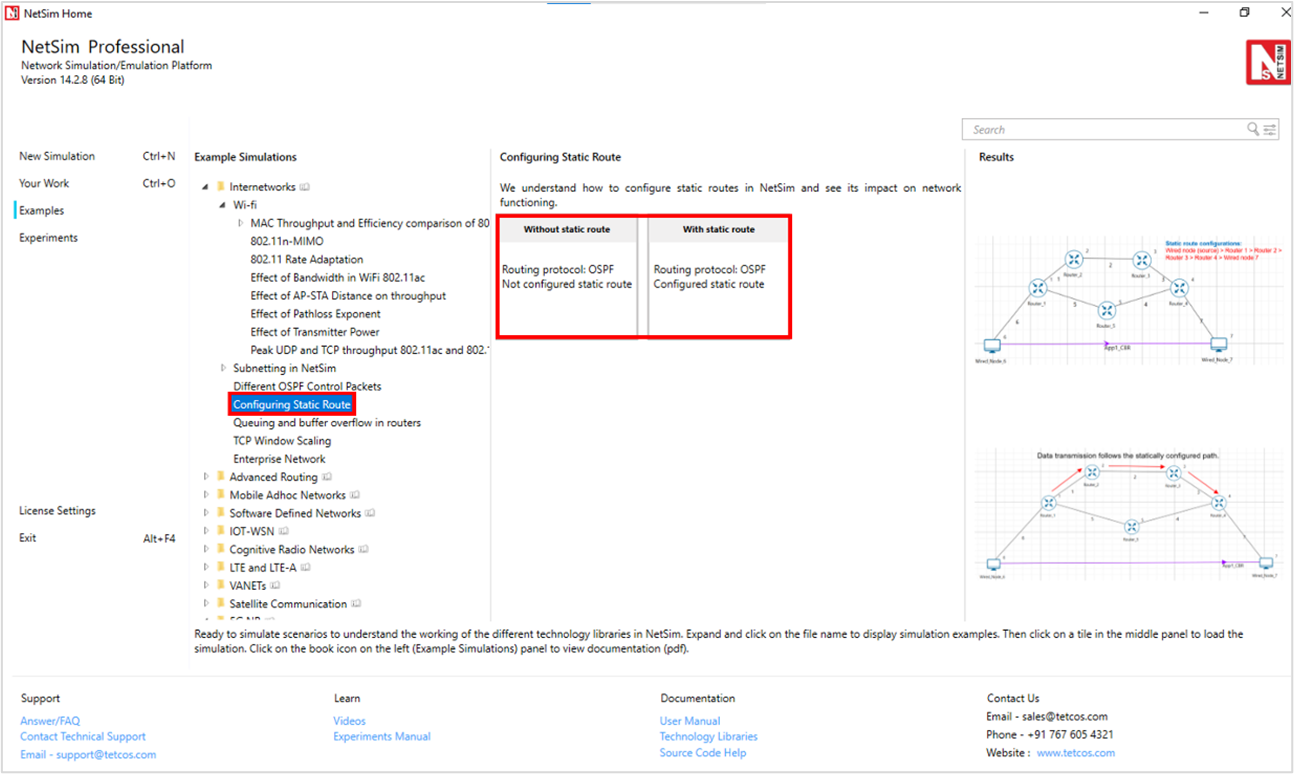This screenshot has height=774, width=1294.
Task: Open search filter settings icon
Action: pyautogui.click(x=1270, y=129)
